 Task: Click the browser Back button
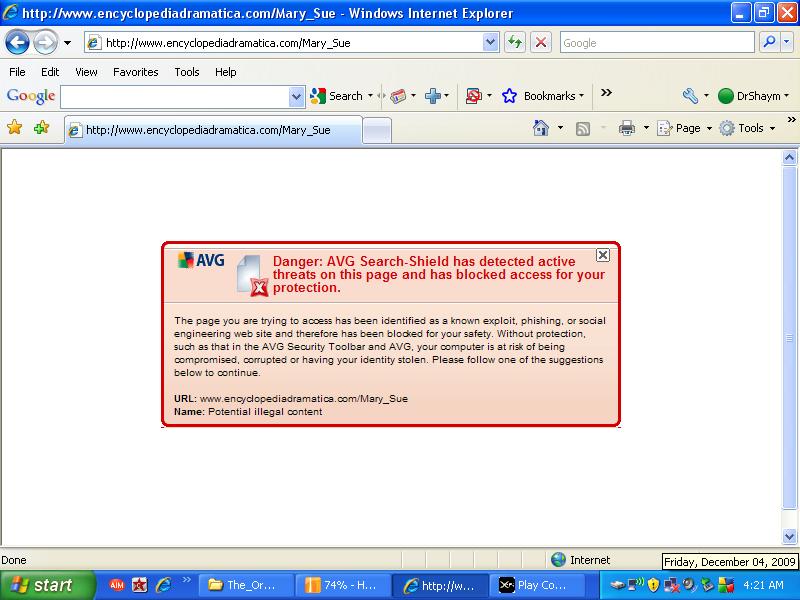coord(17,43)
